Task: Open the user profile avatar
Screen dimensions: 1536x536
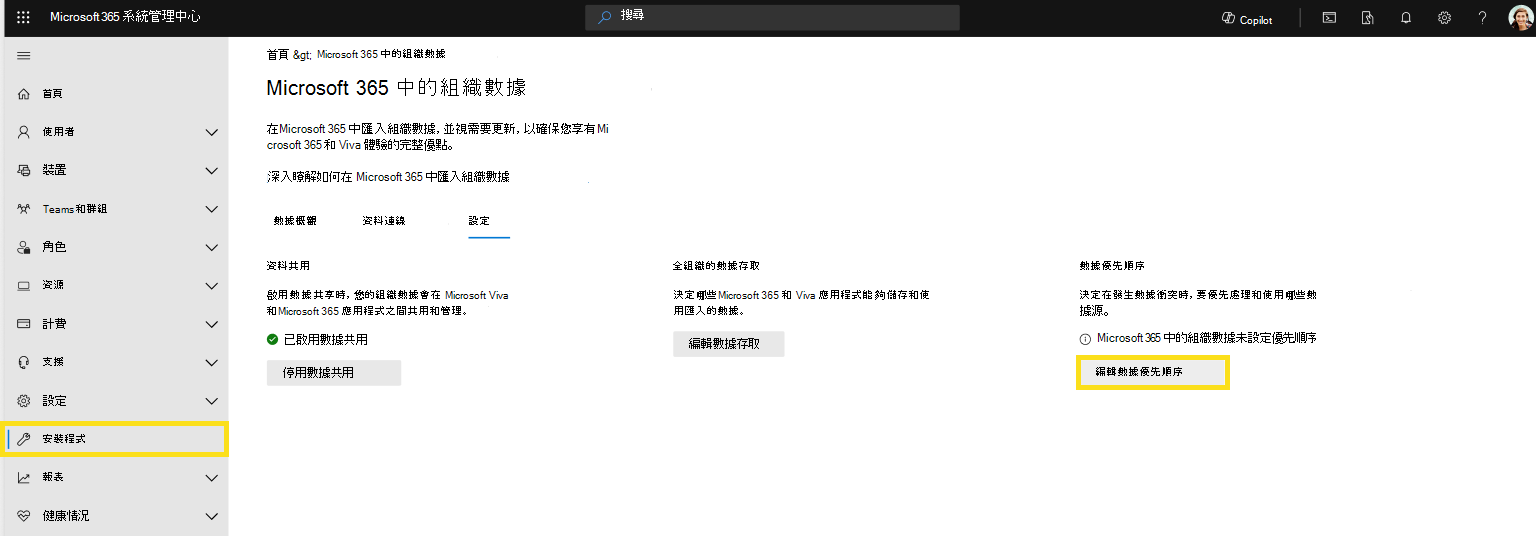Action: (1520, 18)
